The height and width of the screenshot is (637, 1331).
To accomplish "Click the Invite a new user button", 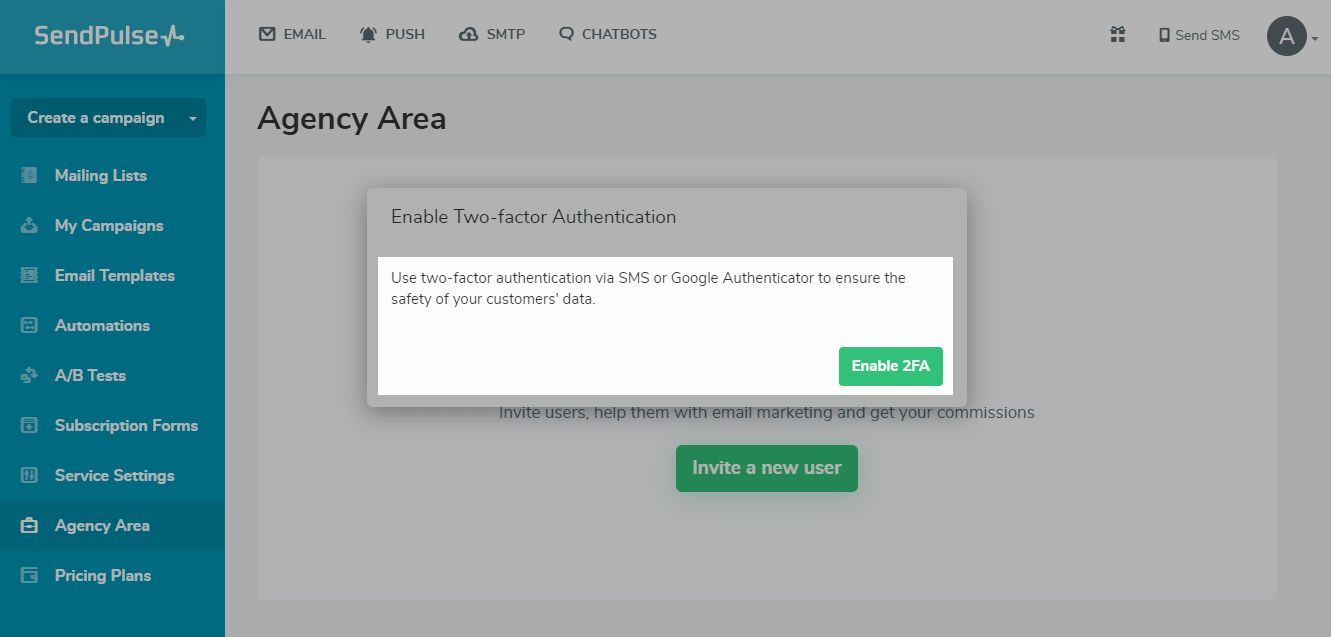I will point(767,468).
